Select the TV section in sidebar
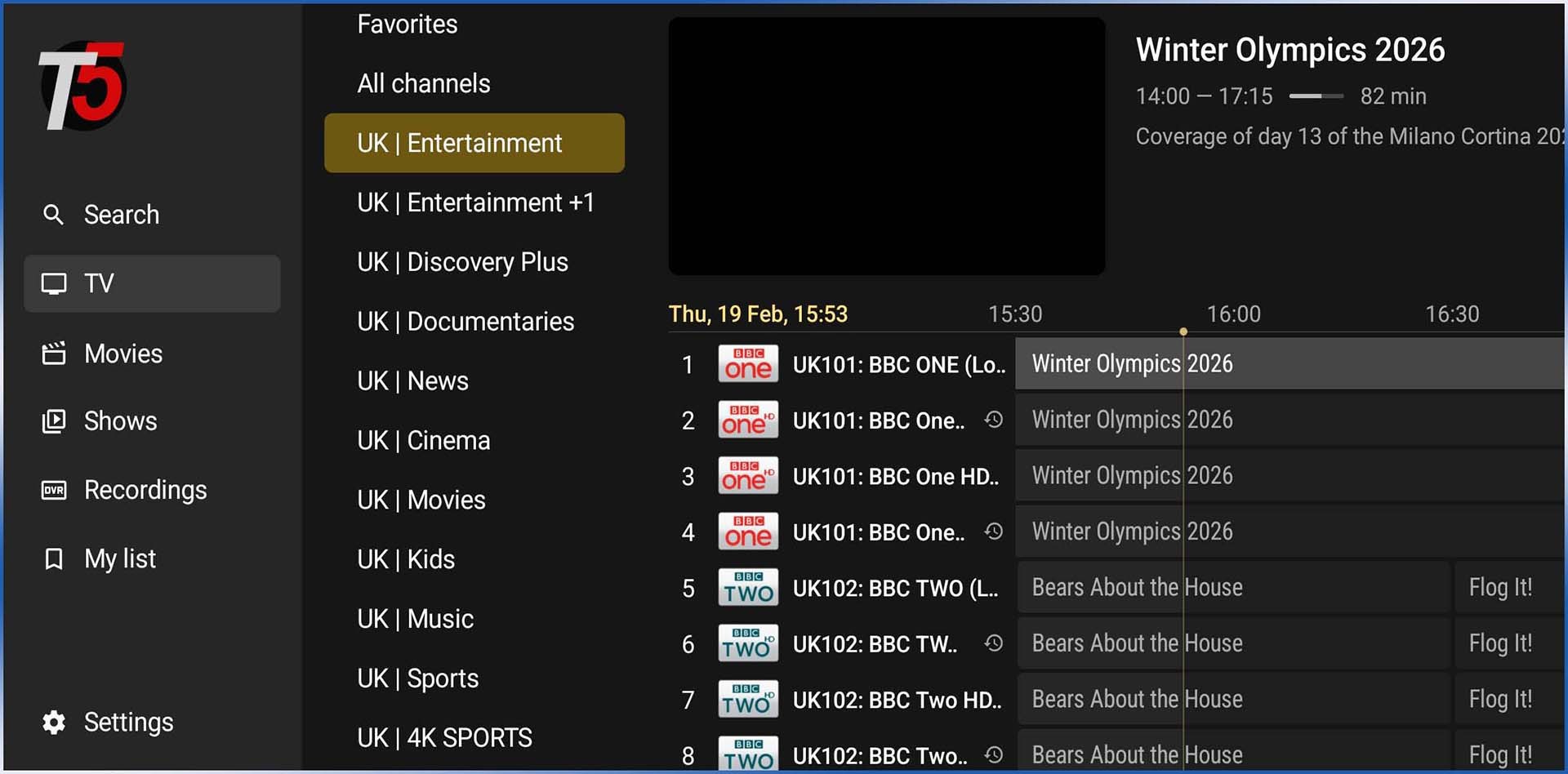 click(x=152, y=283)
